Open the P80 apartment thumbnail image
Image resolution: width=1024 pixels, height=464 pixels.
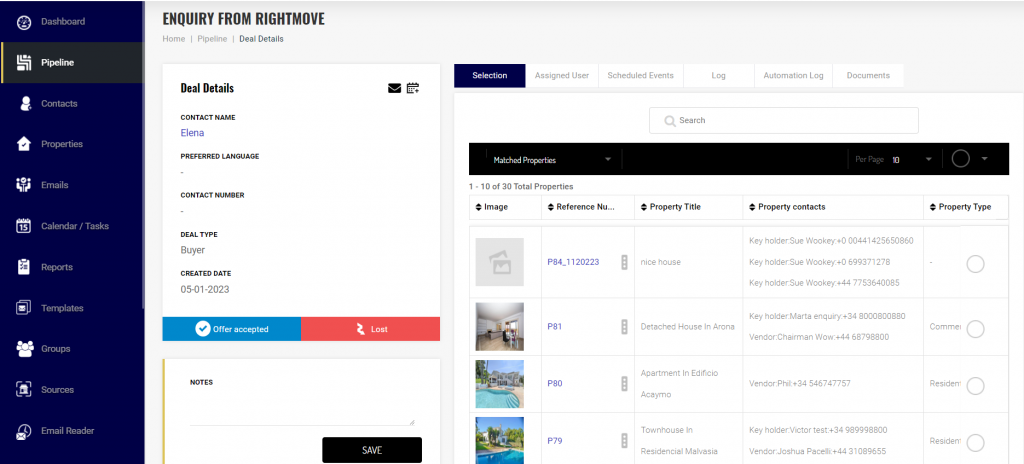(x=499, y=384)
